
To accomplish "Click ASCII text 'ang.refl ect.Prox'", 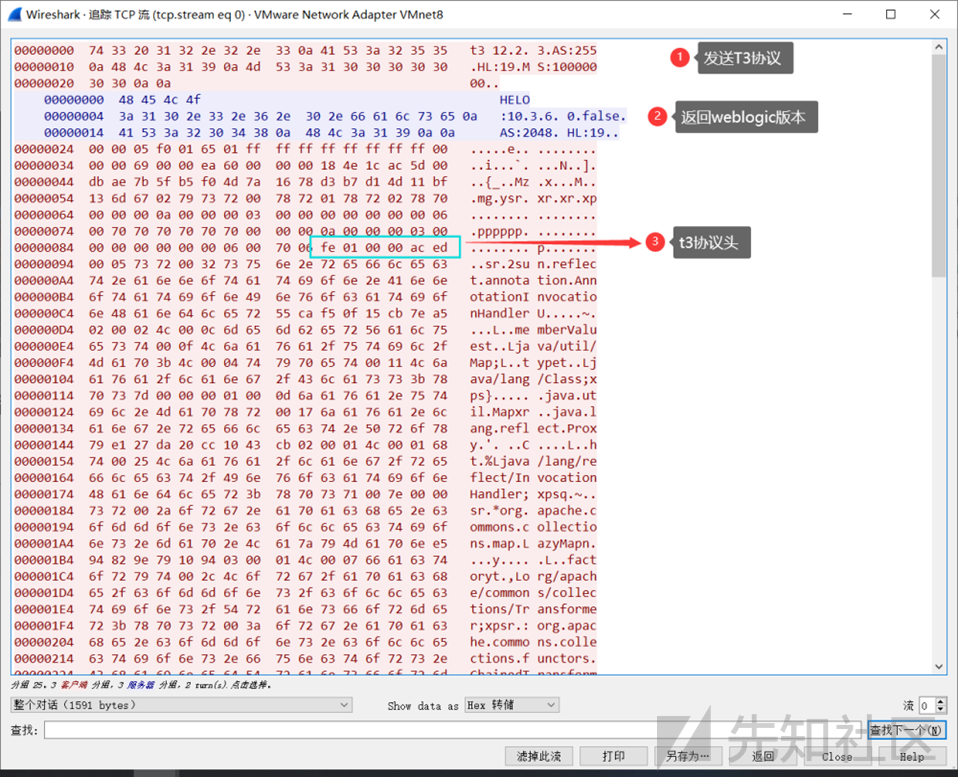I will point(533,428).
